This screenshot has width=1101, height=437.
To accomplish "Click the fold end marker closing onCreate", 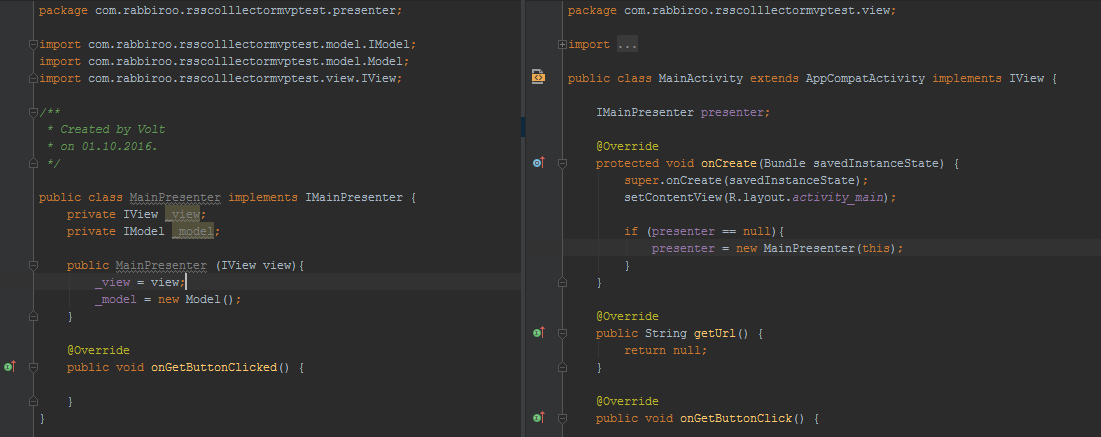I will tap(562, 282).
